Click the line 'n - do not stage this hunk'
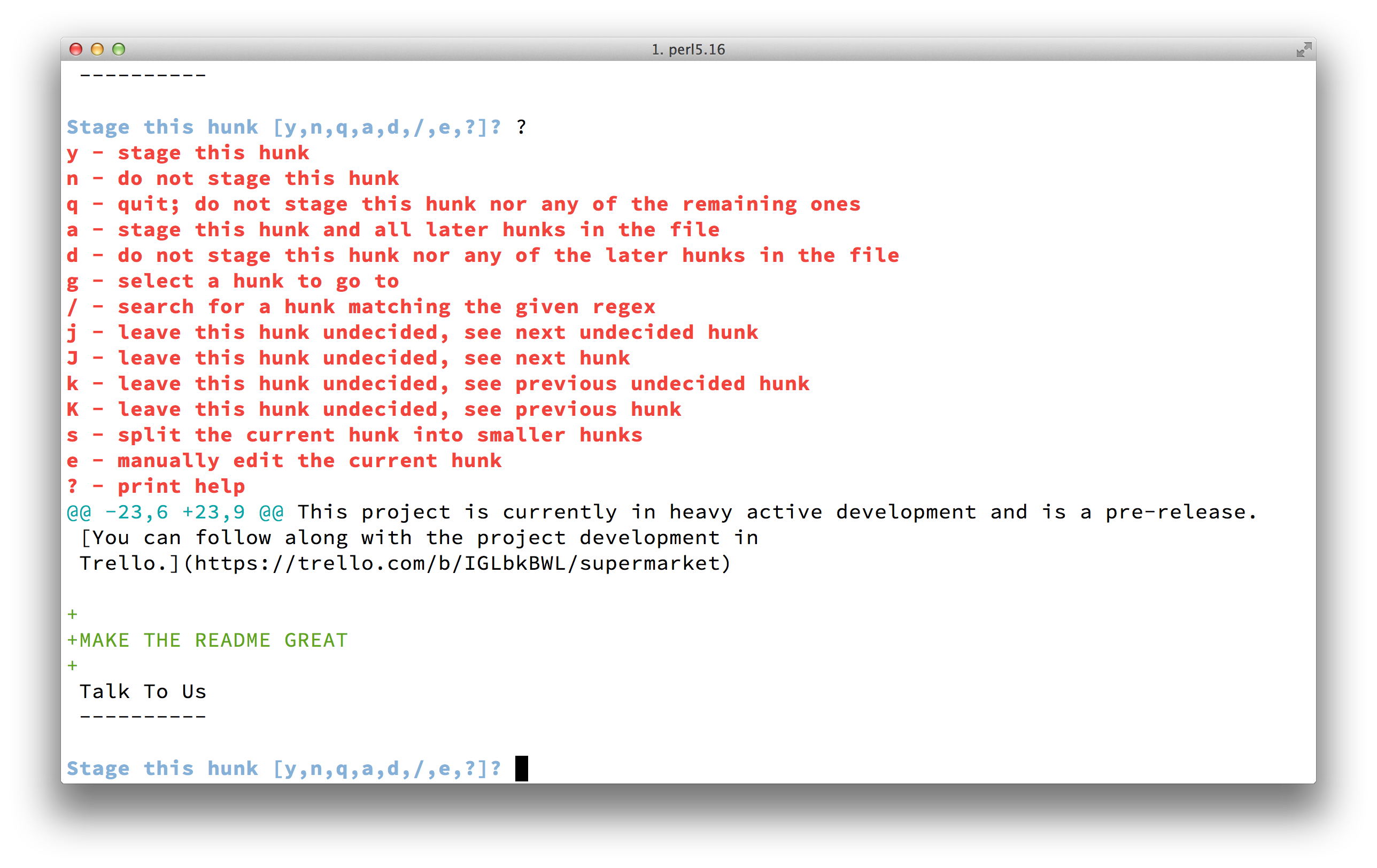 pos(233,179)
